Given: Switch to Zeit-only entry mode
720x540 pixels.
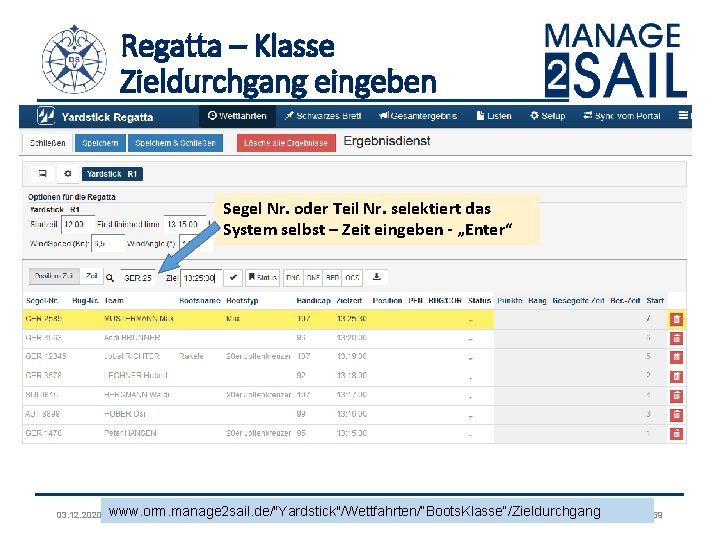Looking at the screenshot, I should (91, 276).
